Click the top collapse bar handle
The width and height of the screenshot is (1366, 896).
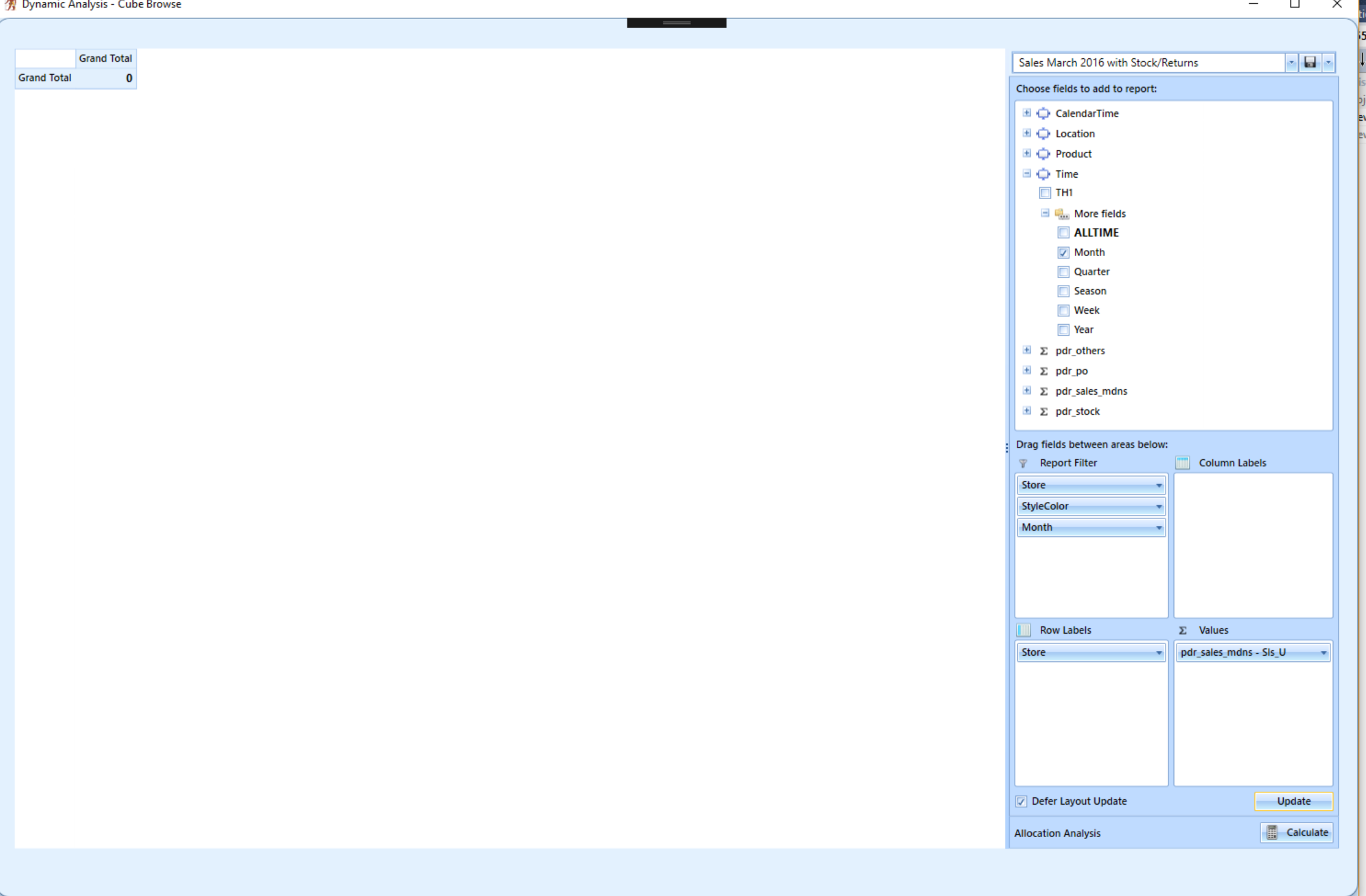676,23
